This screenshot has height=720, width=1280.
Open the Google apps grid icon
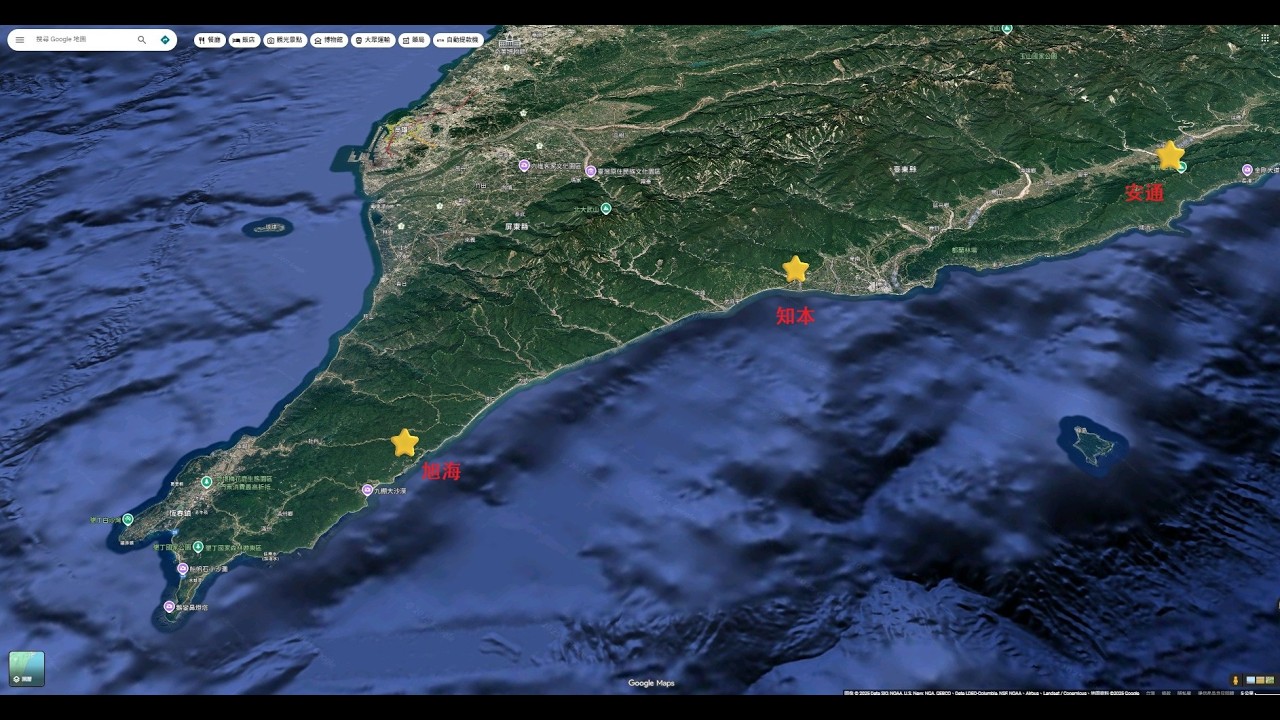coord(1265,38)
